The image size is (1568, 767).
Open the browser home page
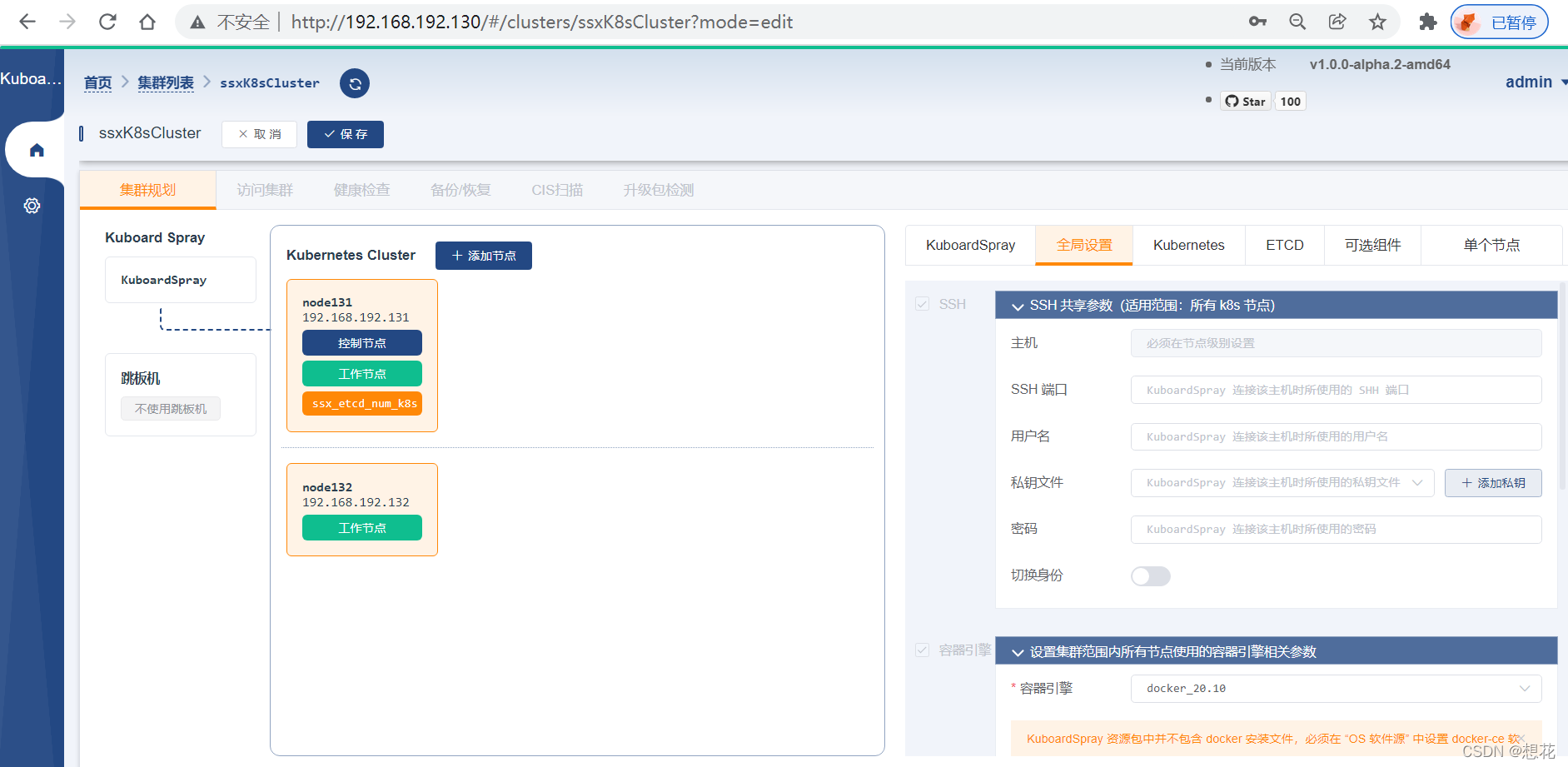tap(147, 22)
